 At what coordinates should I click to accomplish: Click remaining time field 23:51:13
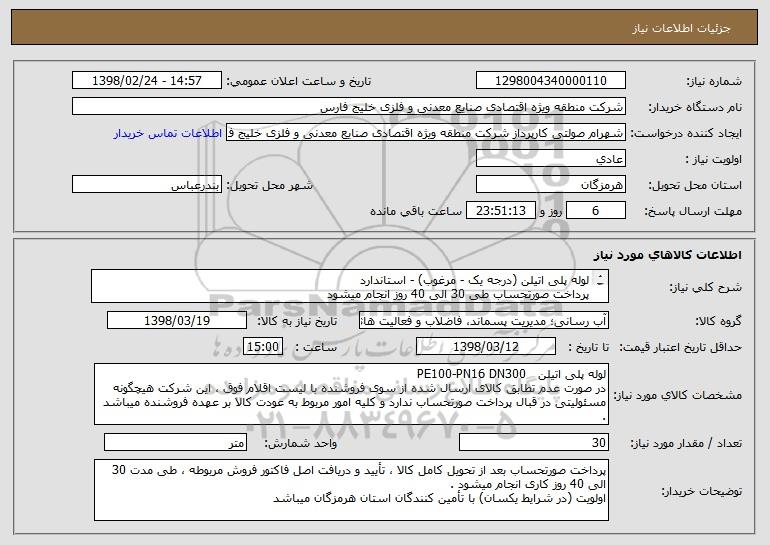[500, 211]
